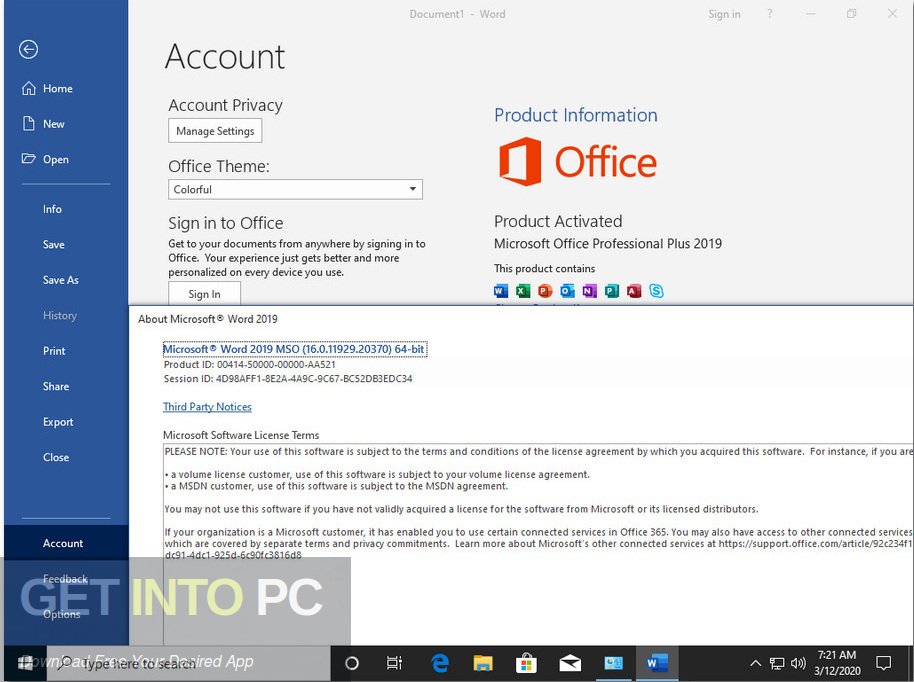Click the Product ID 00414-50000-00000-AA521 text
Screen dimensions: 914x682
249,365
